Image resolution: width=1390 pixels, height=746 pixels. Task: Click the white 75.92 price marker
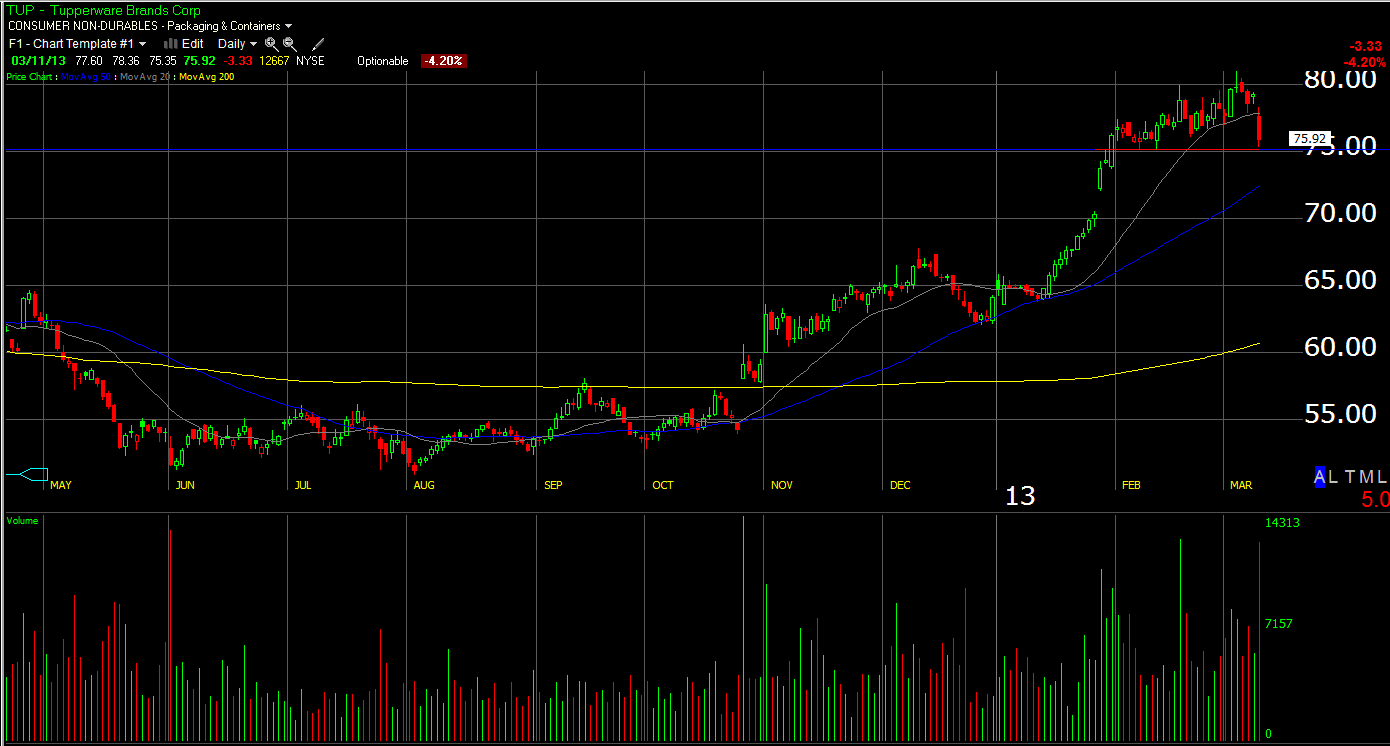coord(1309,139)
